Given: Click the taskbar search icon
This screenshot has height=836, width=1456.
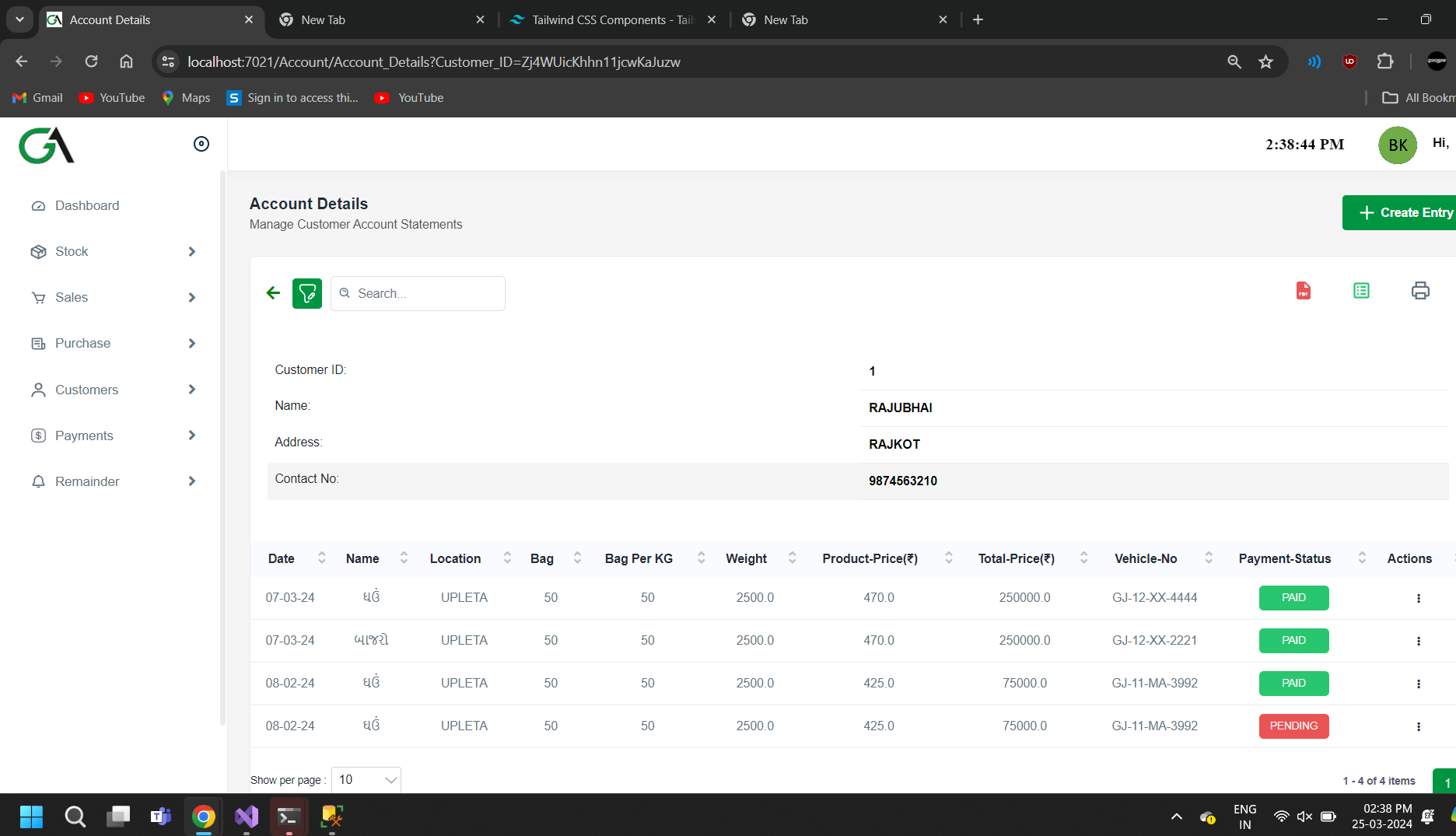Looking at the screenshot, I should [x=75, y=817].
